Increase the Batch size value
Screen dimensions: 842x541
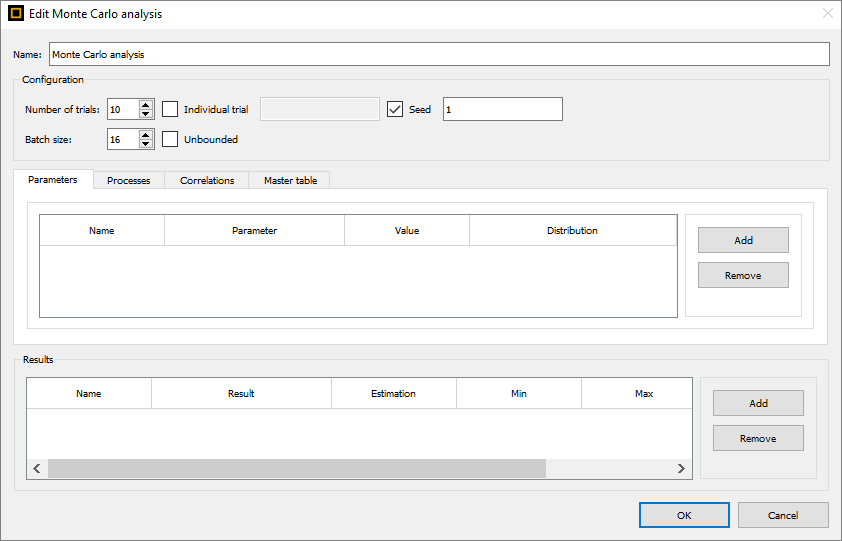(x=146, y=135)
